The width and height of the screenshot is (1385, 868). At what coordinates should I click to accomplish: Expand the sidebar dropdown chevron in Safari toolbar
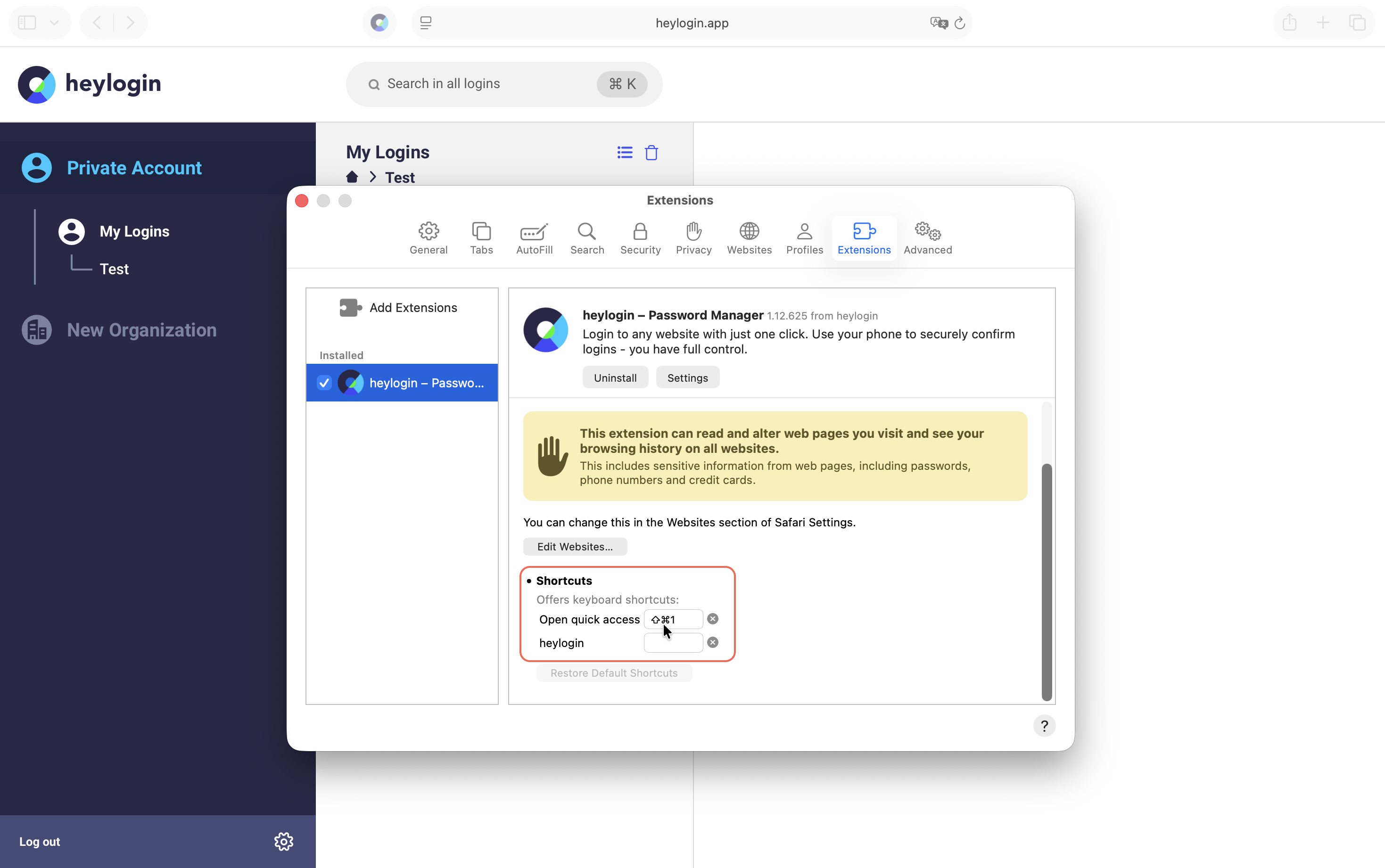pyautogui.click(x=54, y=23)
